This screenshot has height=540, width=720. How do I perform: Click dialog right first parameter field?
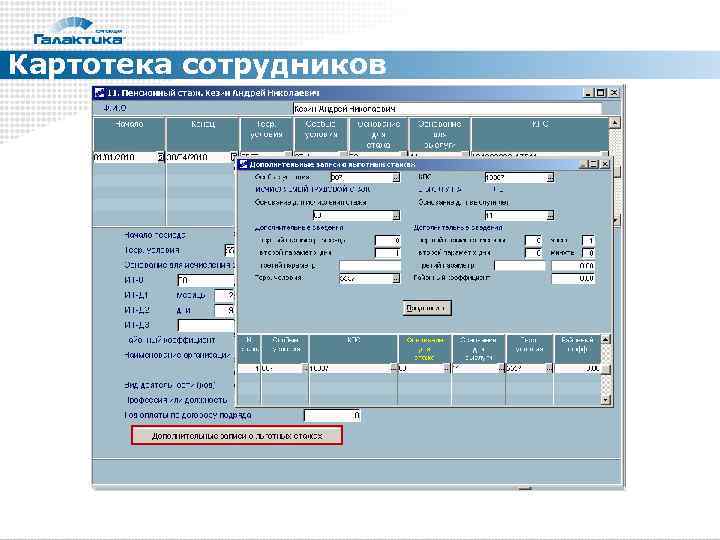(x=533, y=240)
